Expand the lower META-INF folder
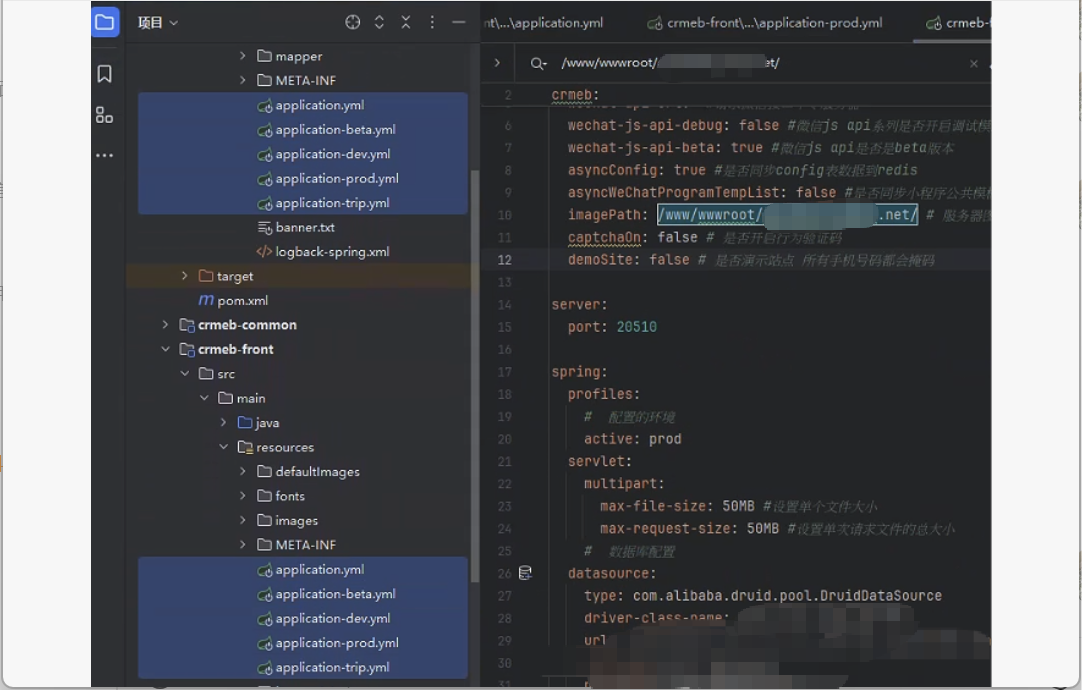Viewport: 1082px width, 690px height. point(243,544)
